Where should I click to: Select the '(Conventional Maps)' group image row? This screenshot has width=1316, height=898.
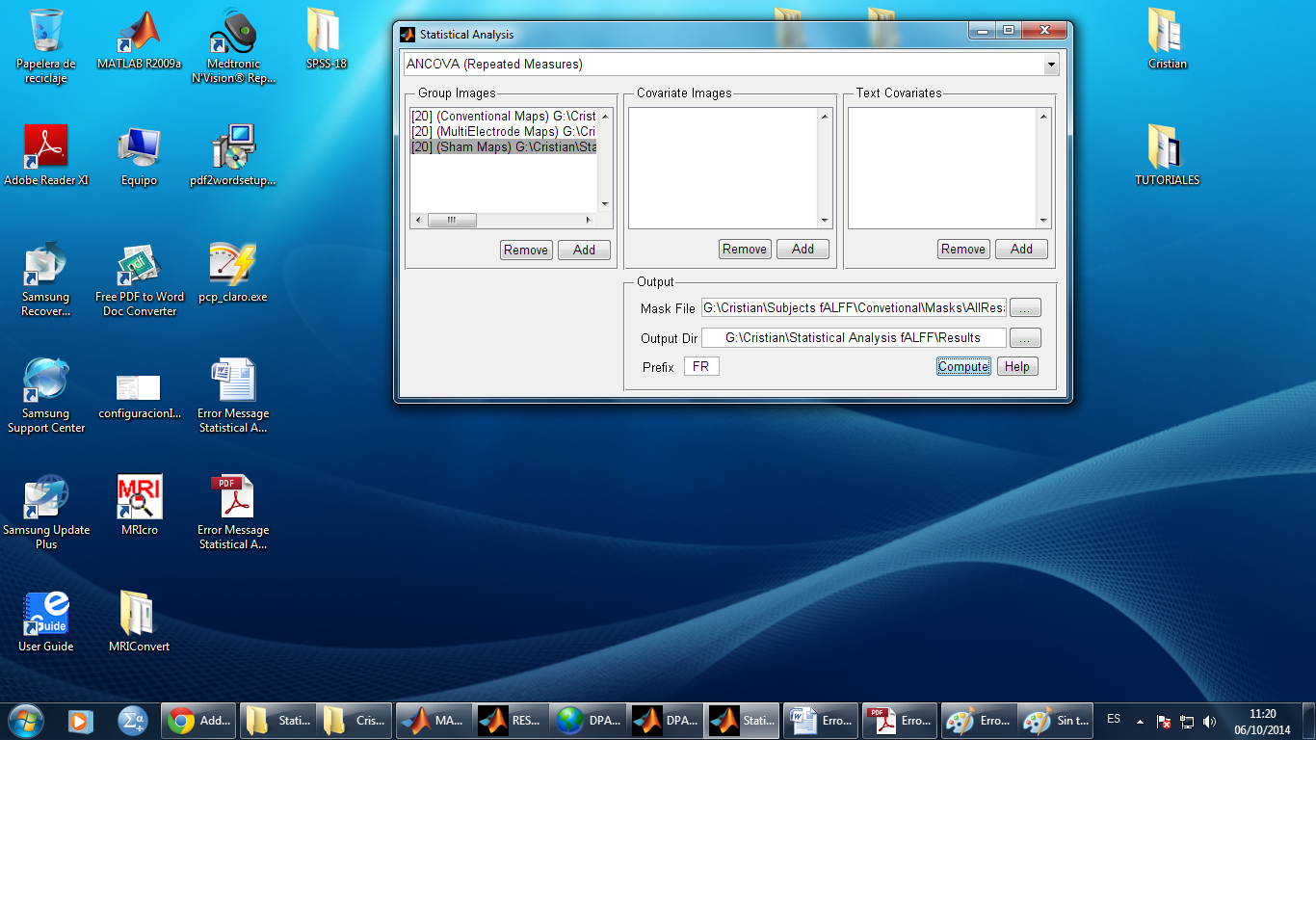click(504, 116)
